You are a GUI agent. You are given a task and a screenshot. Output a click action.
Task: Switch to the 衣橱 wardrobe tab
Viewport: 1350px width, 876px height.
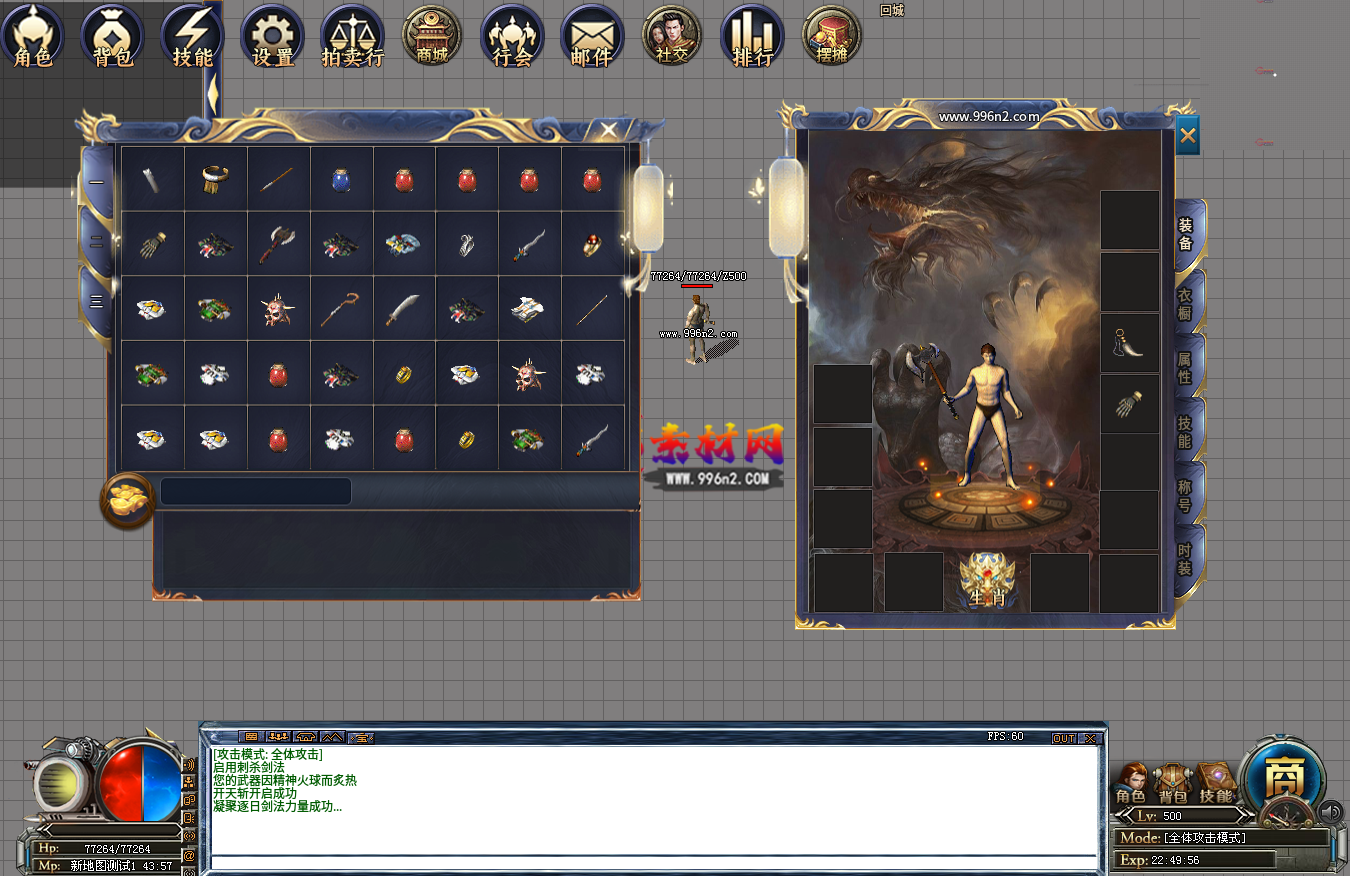(x=1187, y=303)
